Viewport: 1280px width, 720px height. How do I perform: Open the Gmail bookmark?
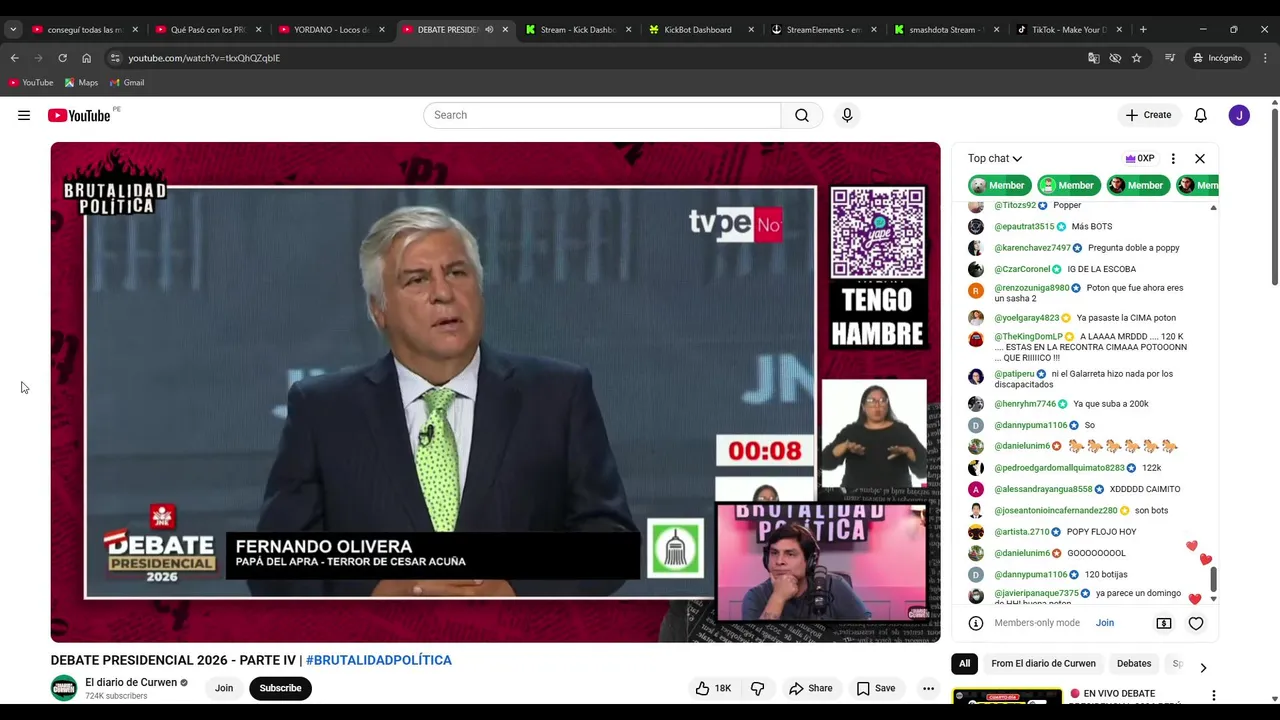pos(127,82)
